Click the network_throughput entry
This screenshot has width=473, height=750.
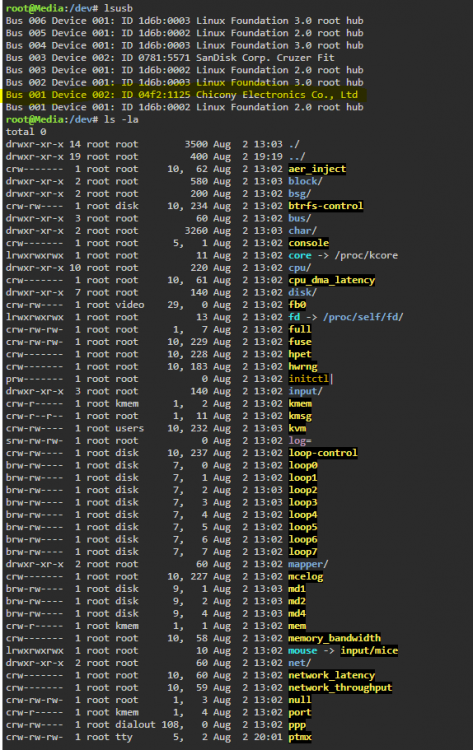tap(340, 687)
